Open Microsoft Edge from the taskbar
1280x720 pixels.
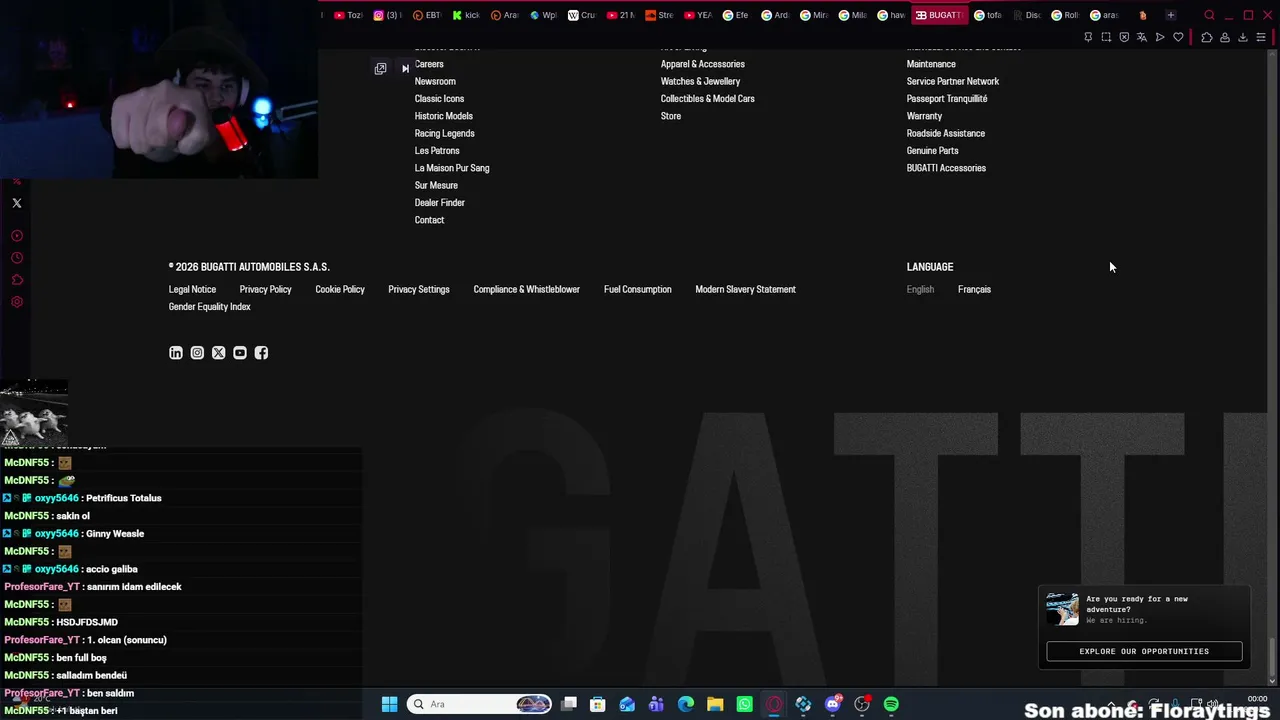click(x=686, y=704)
